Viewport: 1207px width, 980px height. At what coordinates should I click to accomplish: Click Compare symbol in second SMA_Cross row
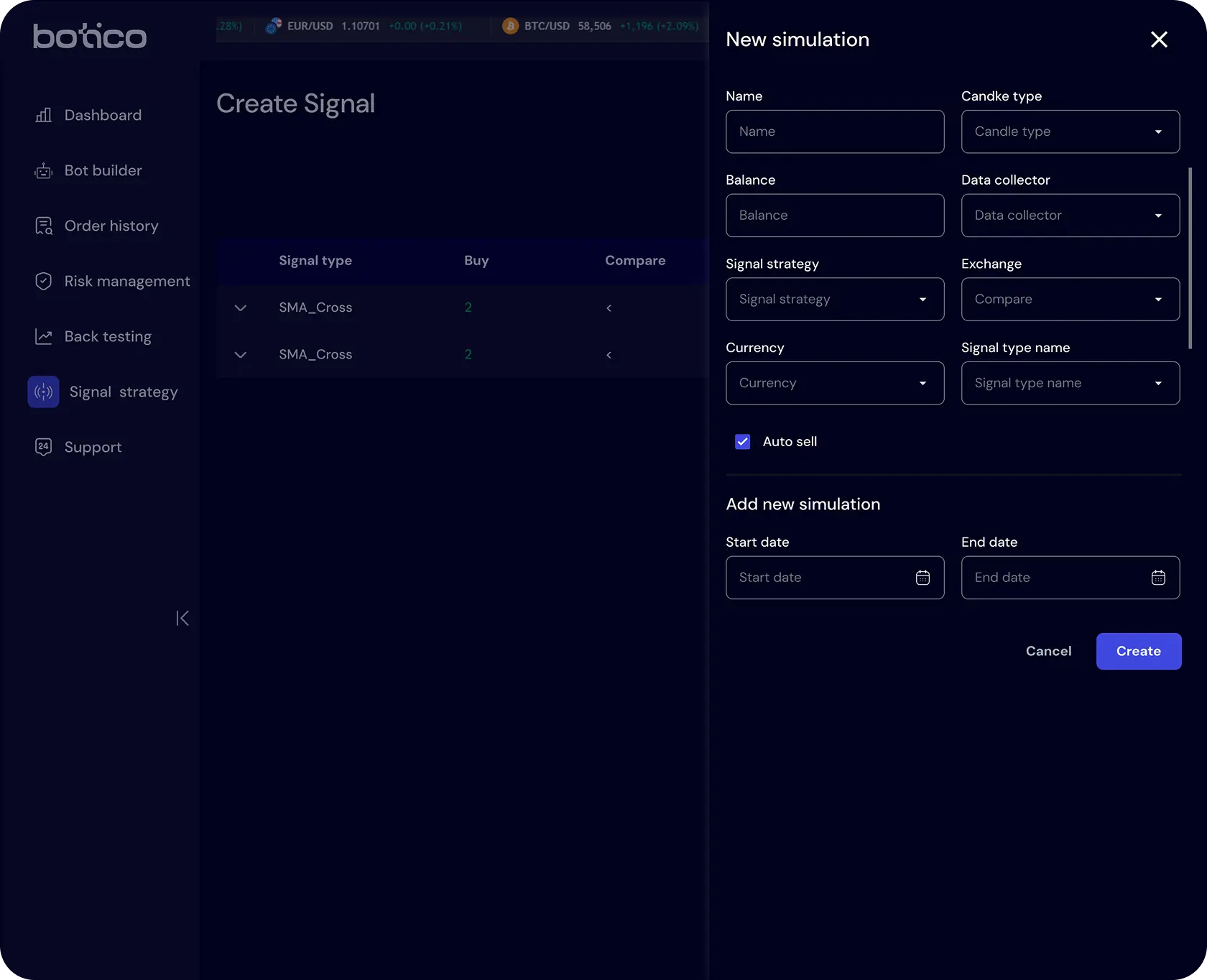point(609,355)
